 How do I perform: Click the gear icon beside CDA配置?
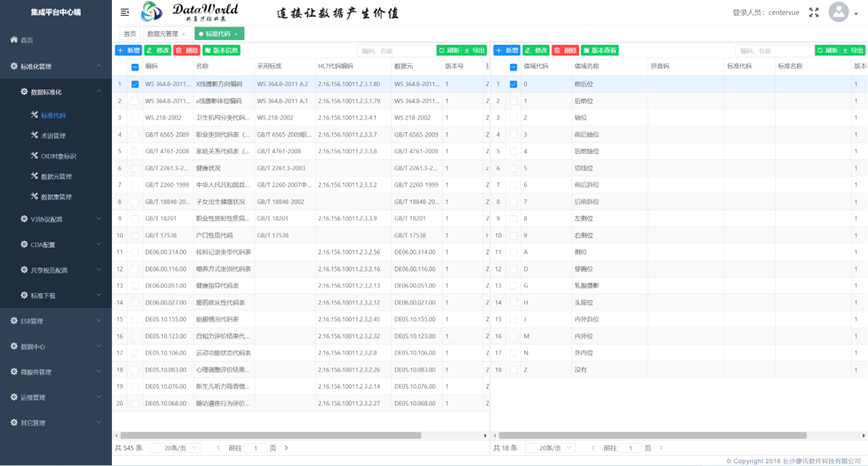pyautogui.click(x=24, y=244)
